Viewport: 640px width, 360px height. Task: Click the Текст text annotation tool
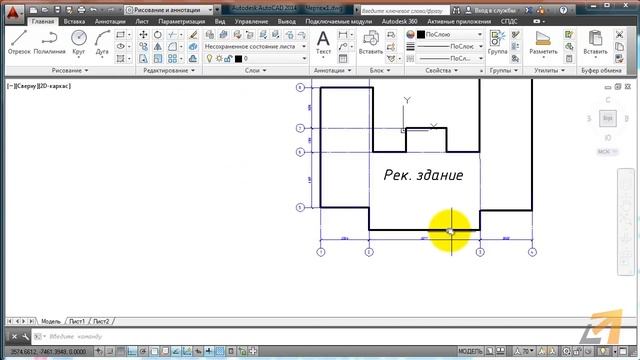click(x=323, y=43)
